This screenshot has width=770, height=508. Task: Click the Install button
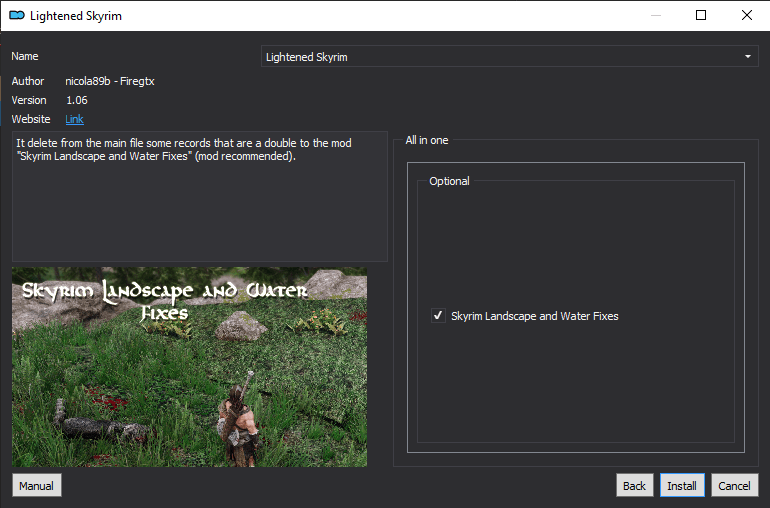coord(682,485)
